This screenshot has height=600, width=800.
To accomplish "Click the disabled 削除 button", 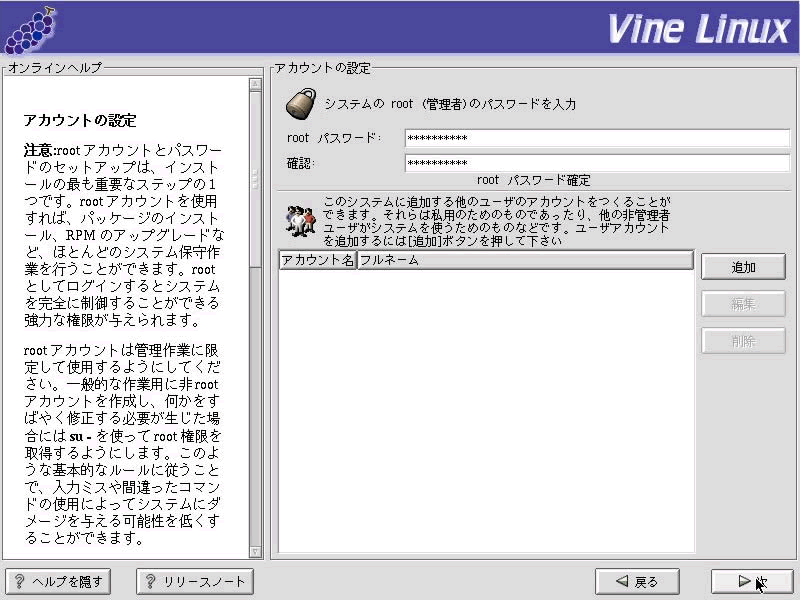I will (743, 341).
